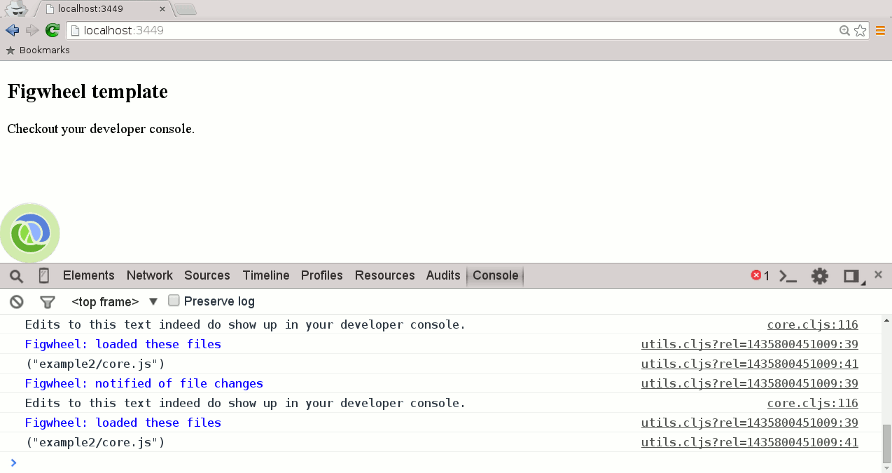Open the first core.cljs:116 source link
This screenshot has width=892, height=473.
tap(812, 324)
